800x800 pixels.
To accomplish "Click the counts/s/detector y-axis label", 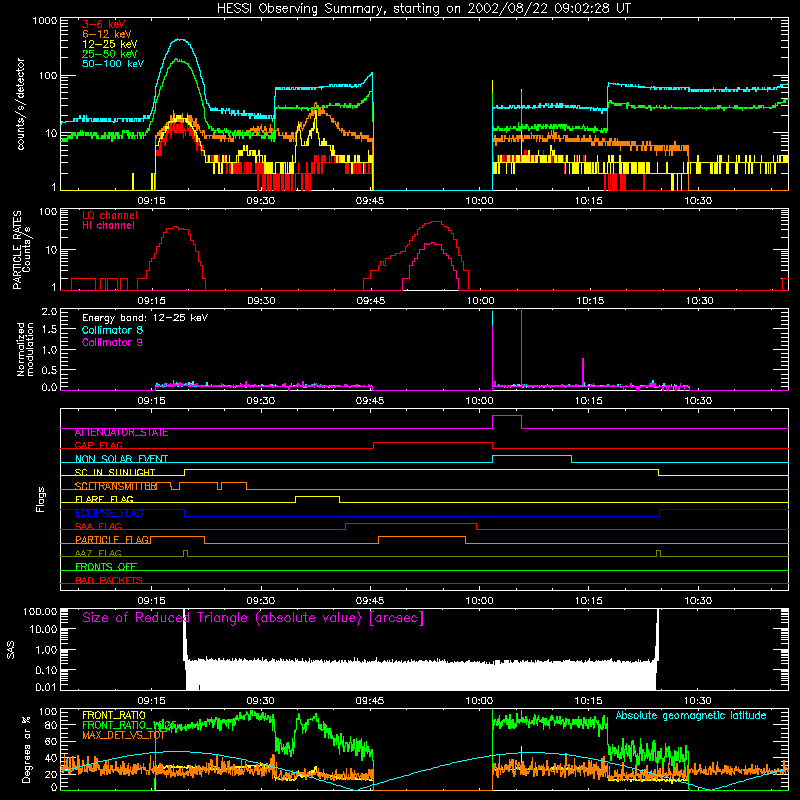I will (x=20, y=104).
